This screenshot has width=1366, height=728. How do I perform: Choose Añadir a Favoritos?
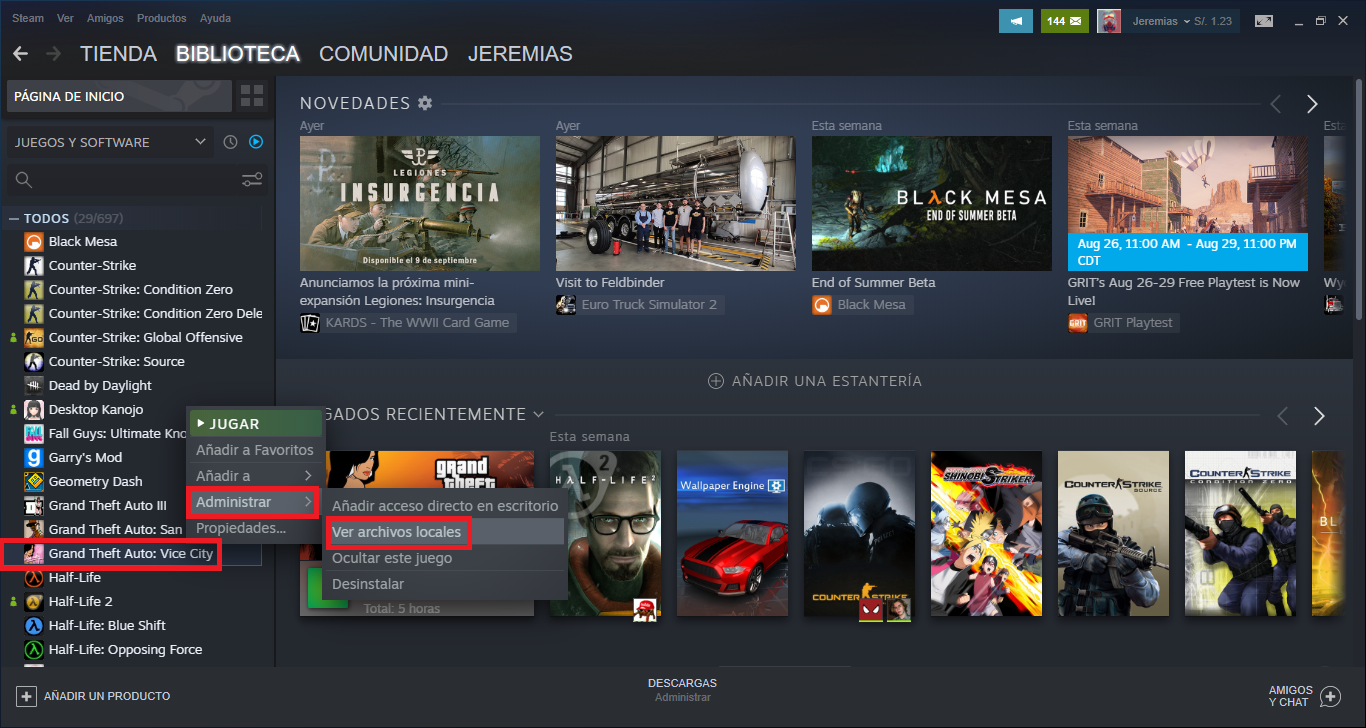click(x=255, y=450)
